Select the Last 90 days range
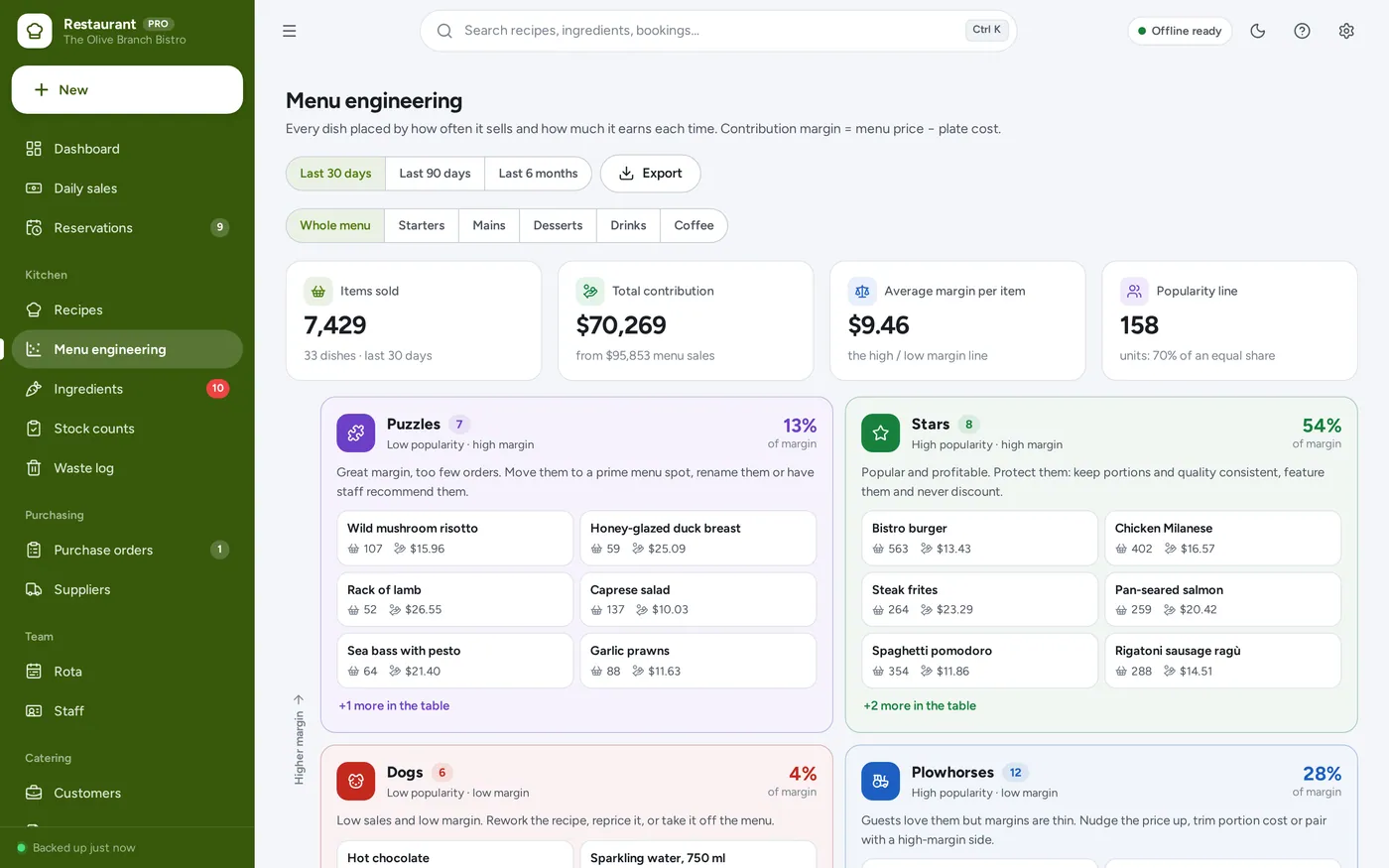 [435, 174]
